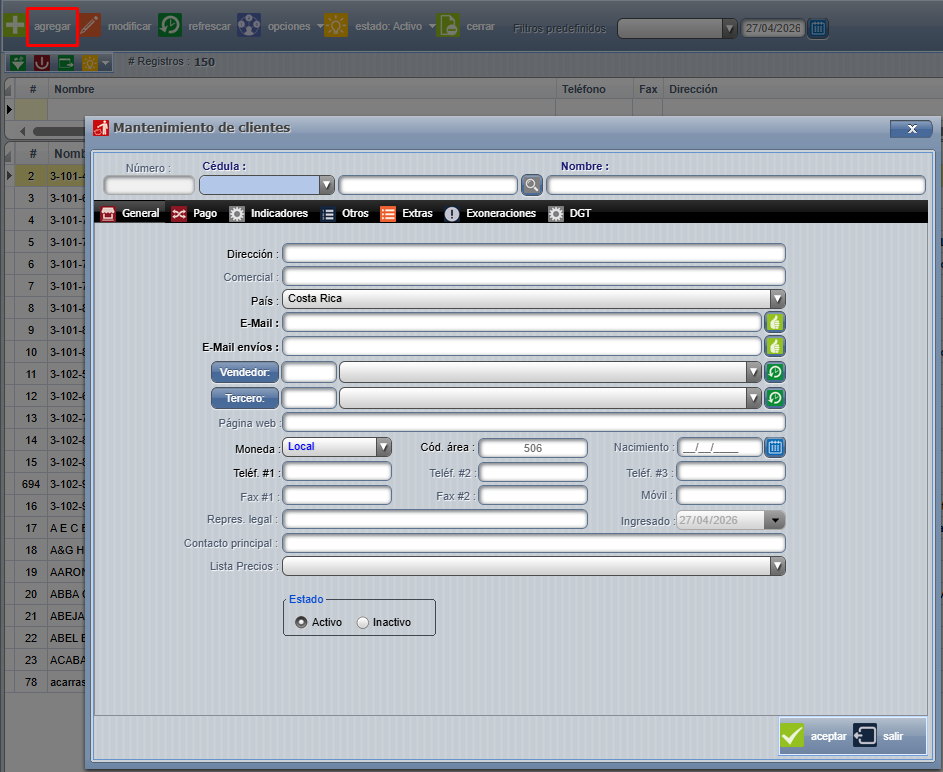Validate E-Mail envíos with its thumbs-up icon
Image resolution: width=943 pixels, height=772 pixels.
click(775, 346)
